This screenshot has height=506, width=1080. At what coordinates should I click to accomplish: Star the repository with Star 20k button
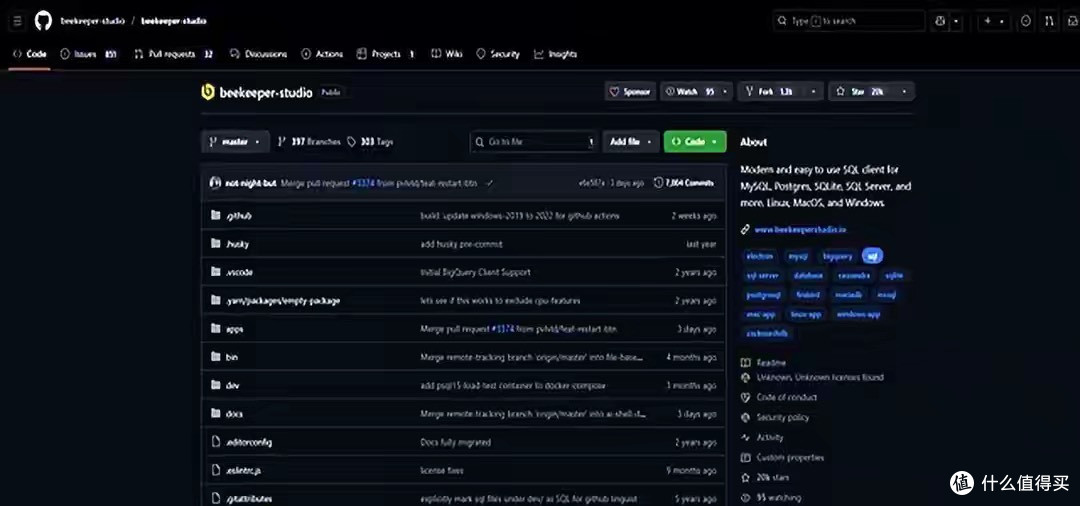(861, 92)
